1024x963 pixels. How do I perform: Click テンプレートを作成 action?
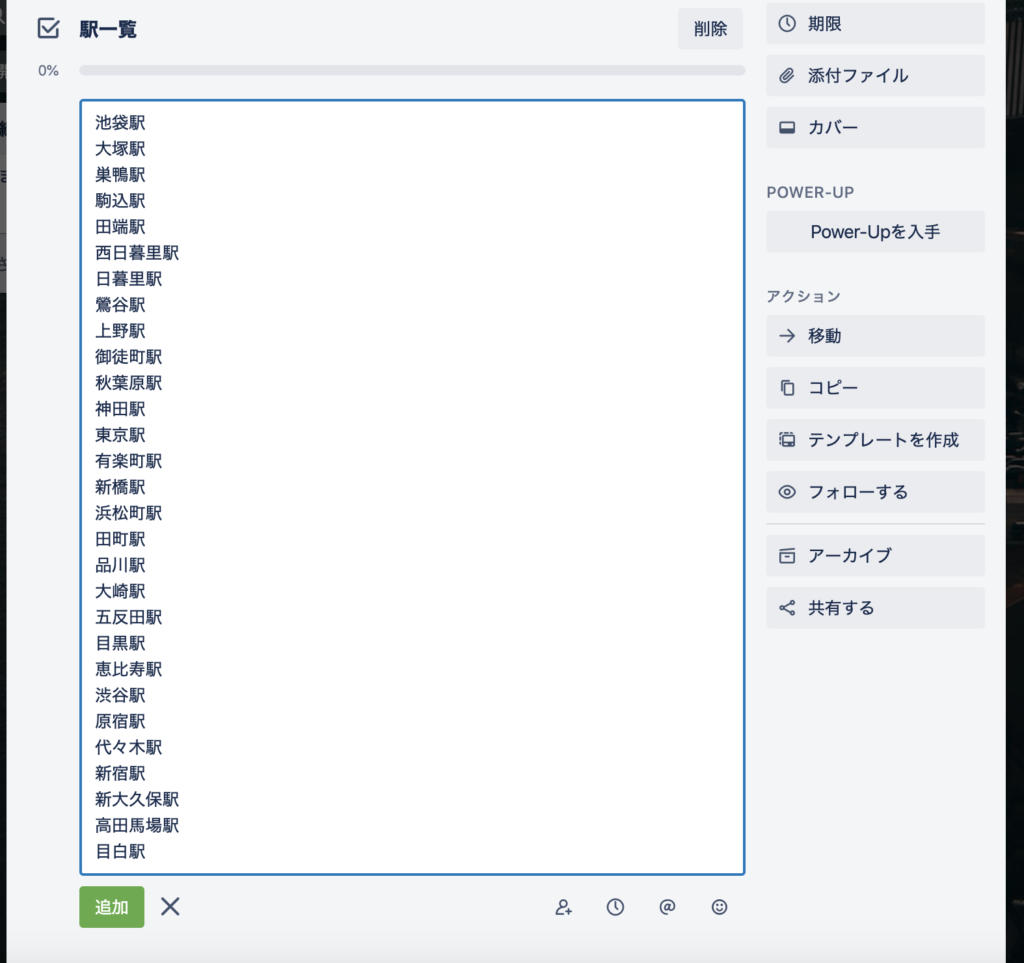click(875, 440)
